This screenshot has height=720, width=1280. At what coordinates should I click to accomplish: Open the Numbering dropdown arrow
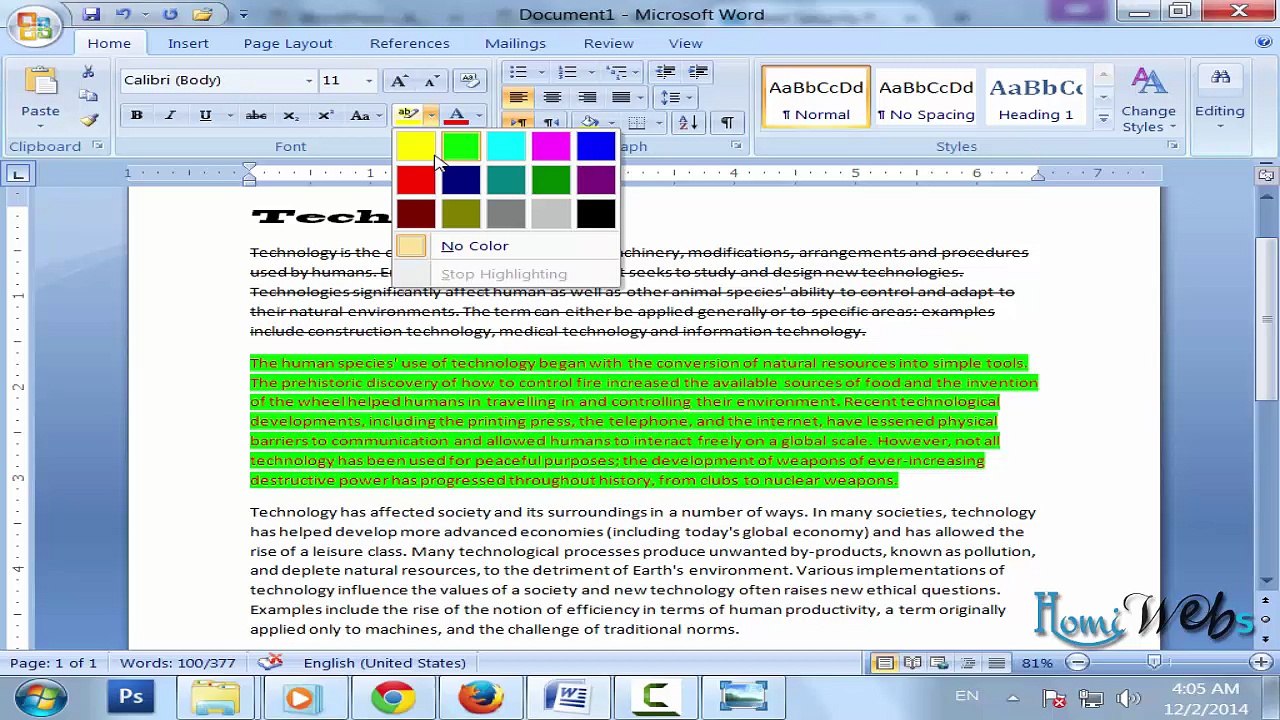(x=591, y=72)
